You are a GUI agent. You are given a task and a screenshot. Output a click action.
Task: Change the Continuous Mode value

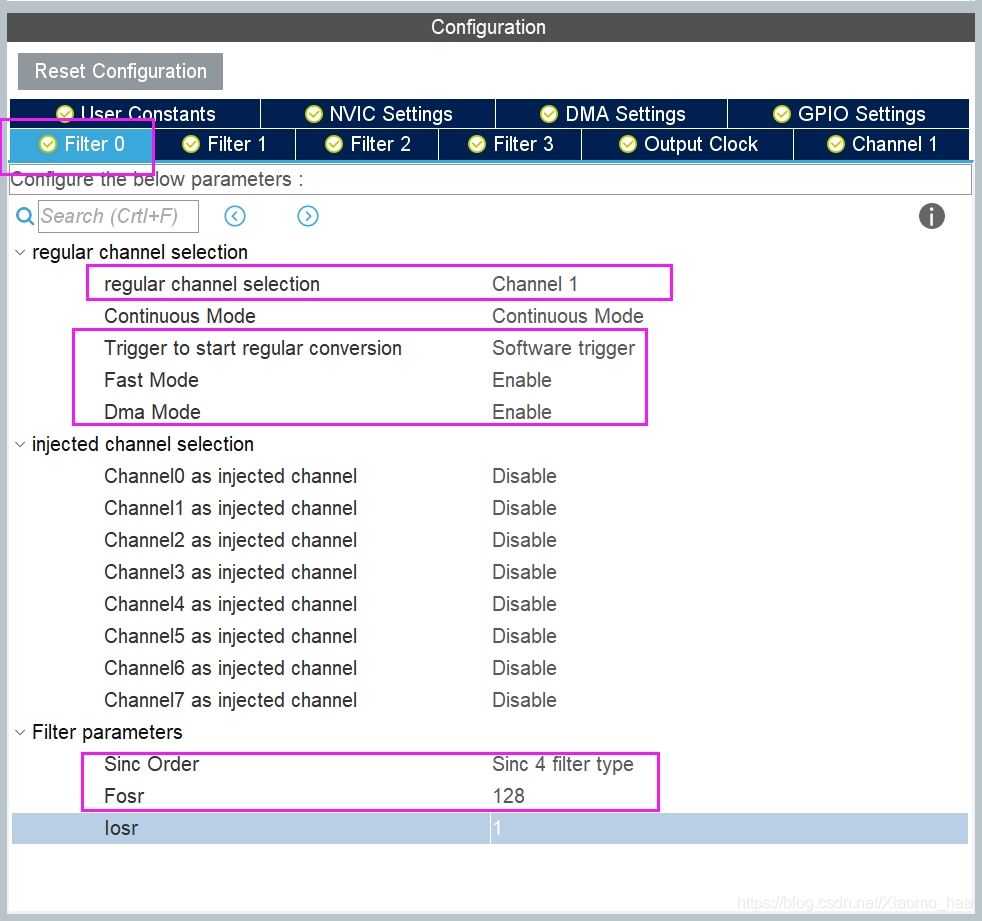pyautogui.click(x=567, y=316)
